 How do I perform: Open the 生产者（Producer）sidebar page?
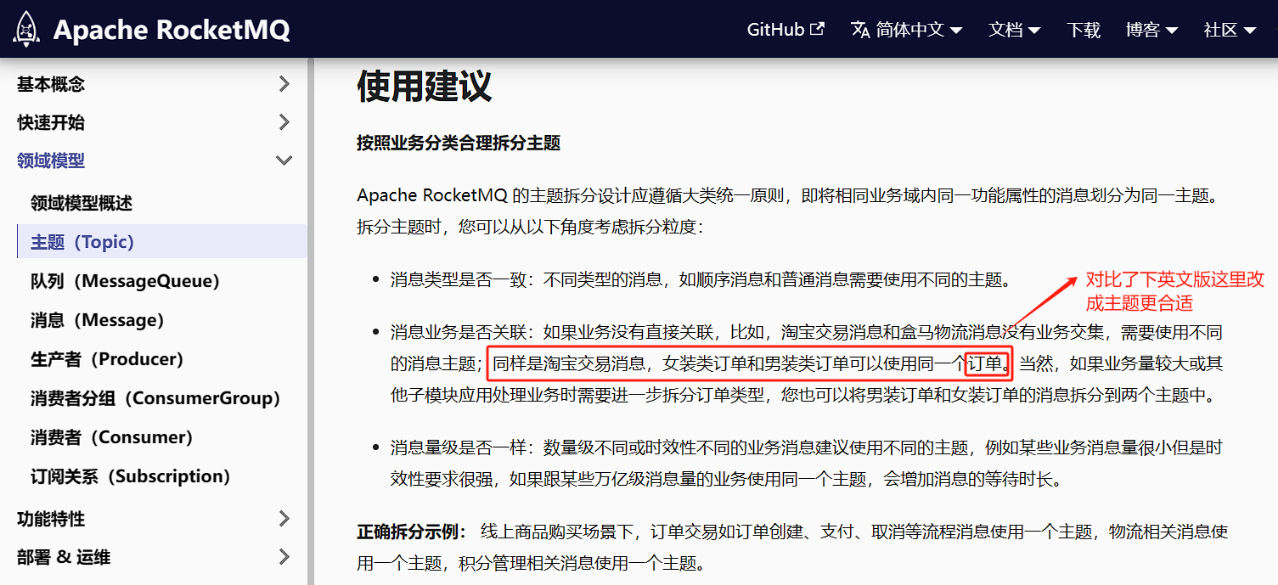pos(107,359)
